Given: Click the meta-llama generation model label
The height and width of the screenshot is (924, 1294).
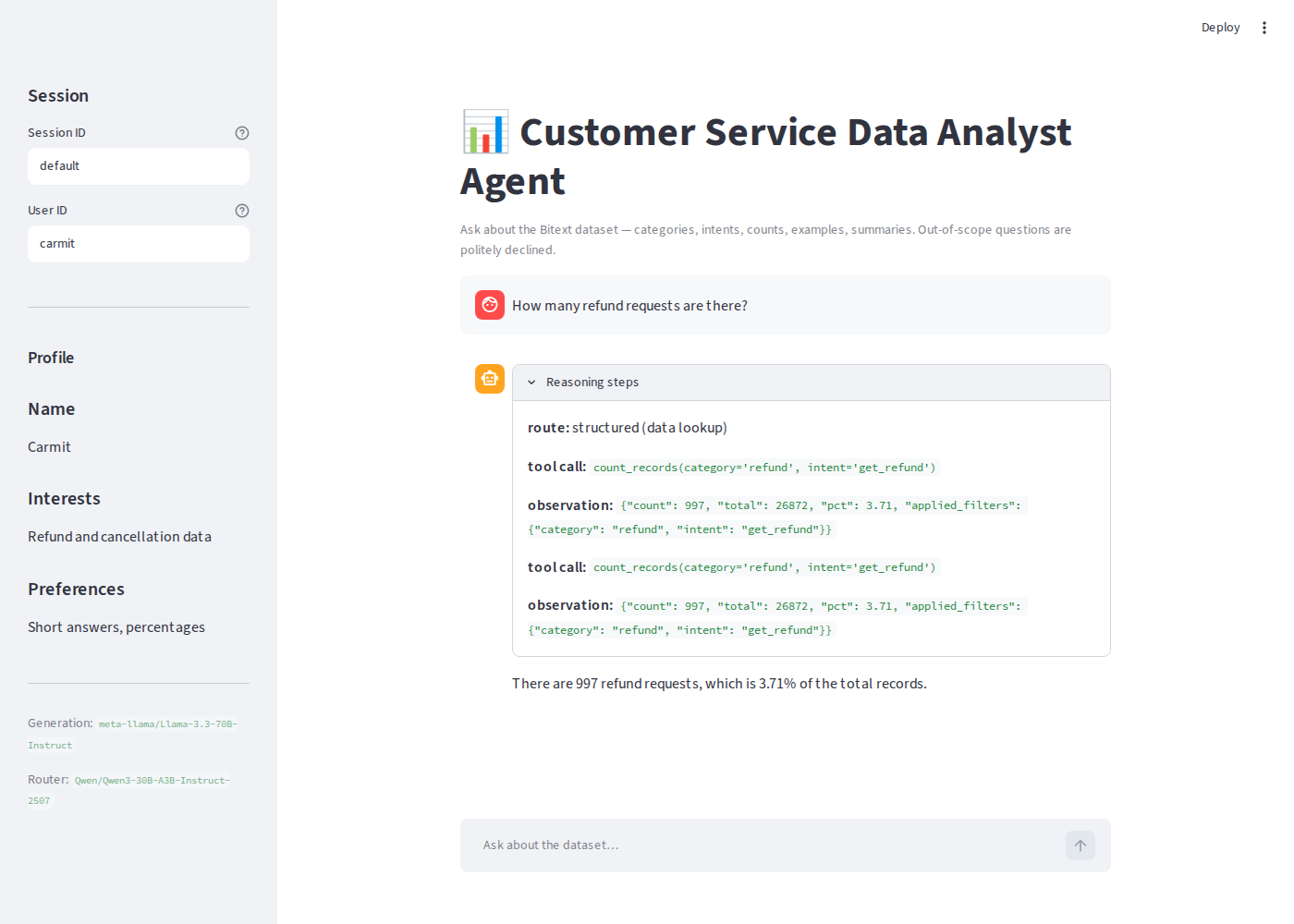Looking at the screenshot, I should [x=133, y=735].
